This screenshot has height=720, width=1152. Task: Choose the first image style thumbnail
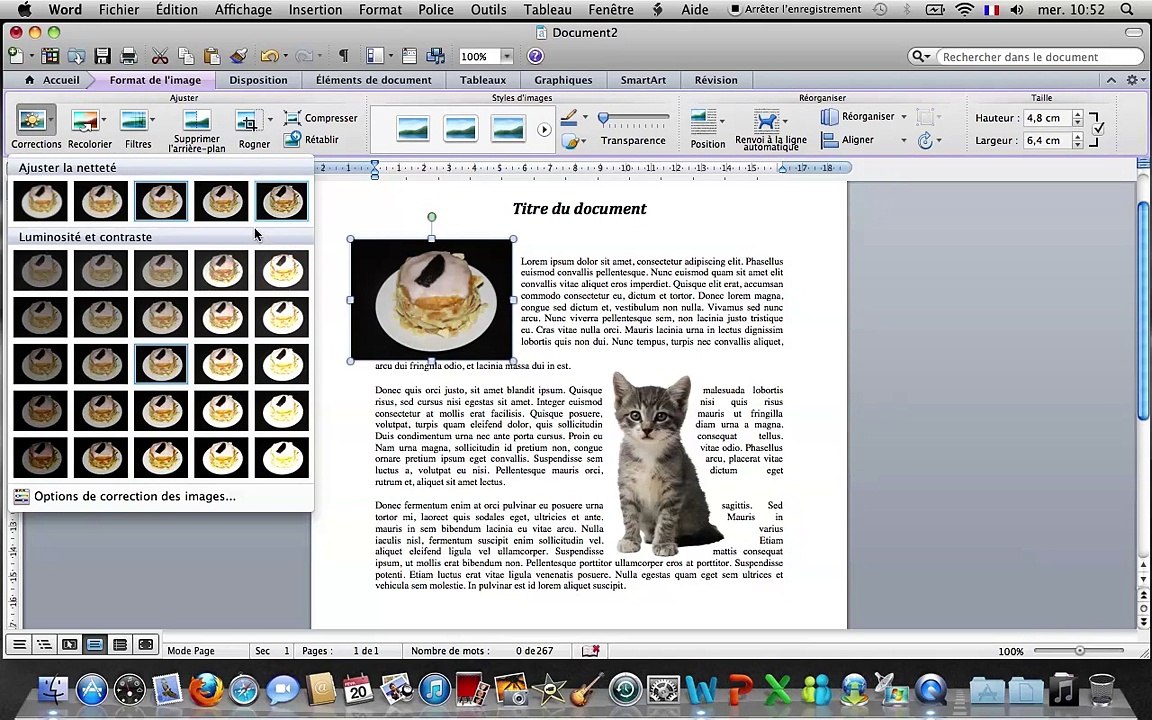pos(412,129)
